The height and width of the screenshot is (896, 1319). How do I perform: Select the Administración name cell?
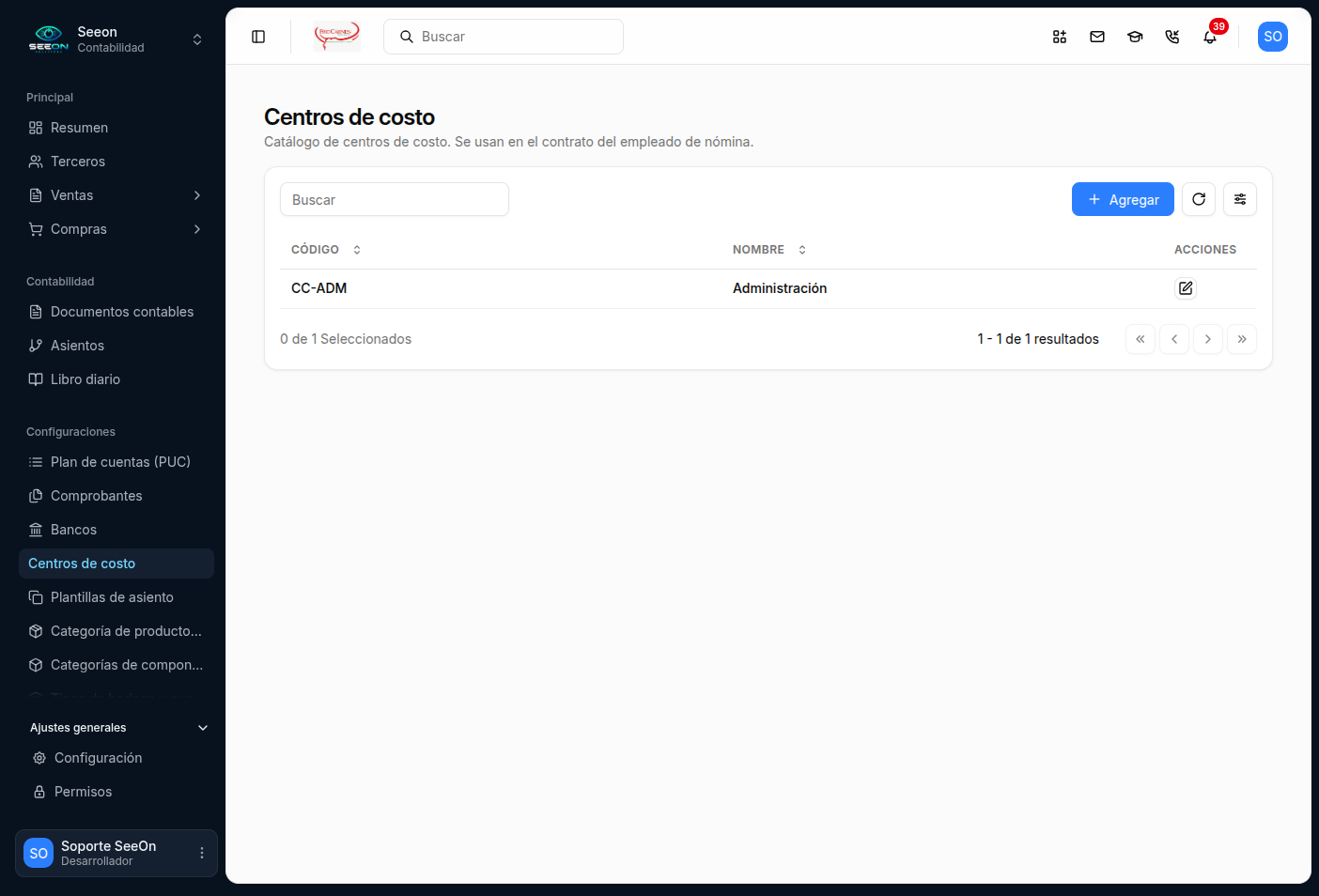click(x=780, y=288)
